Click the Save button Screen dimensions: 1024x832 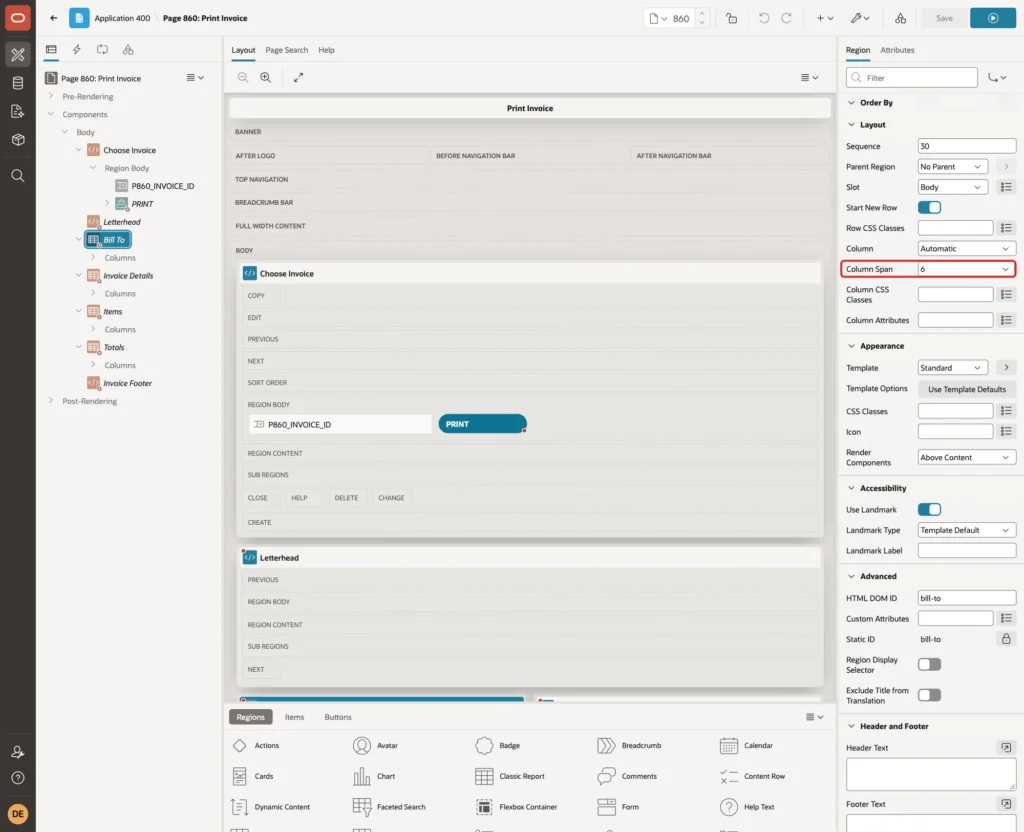tap(944, 18)
